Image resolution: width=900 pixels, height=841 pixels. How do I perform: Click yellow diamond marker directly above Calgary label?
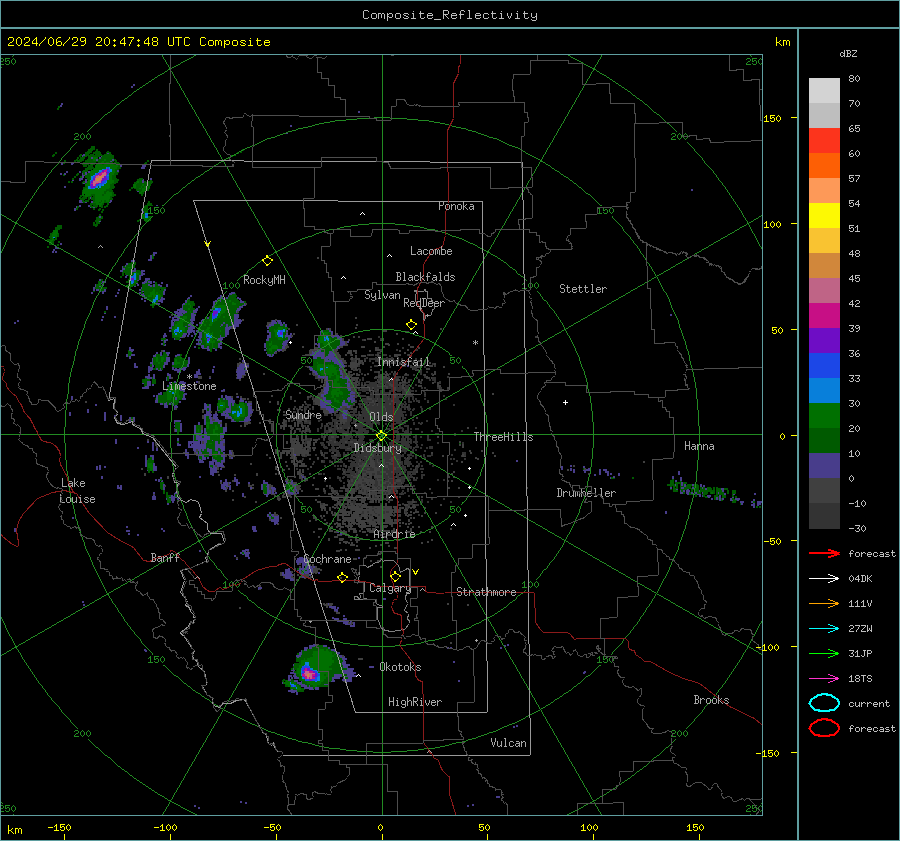click(395, 576)
